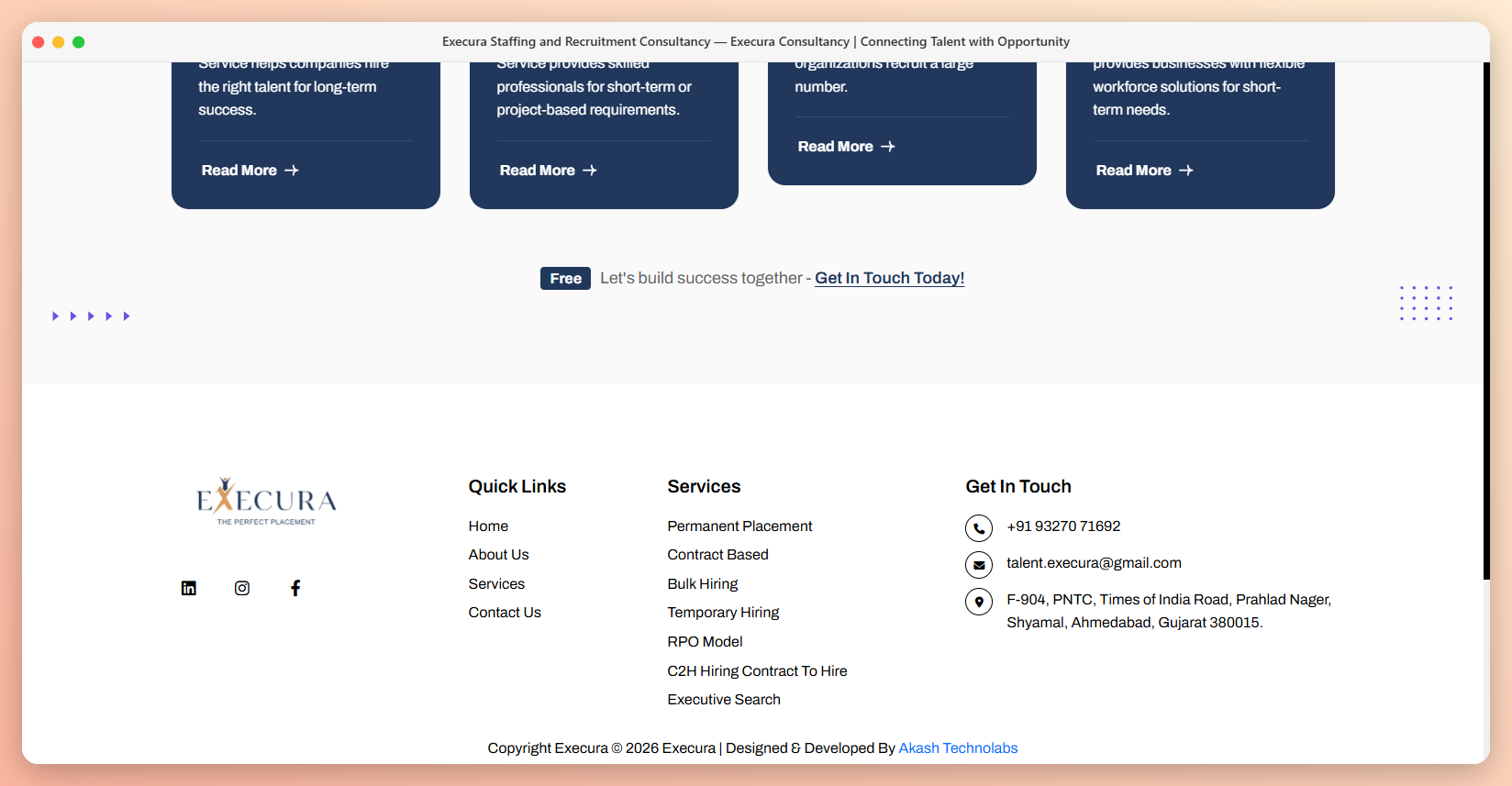1512x786 pixels.
Task: Close the window with the red button
Action: pyautogui.click(x=39, y=42)
